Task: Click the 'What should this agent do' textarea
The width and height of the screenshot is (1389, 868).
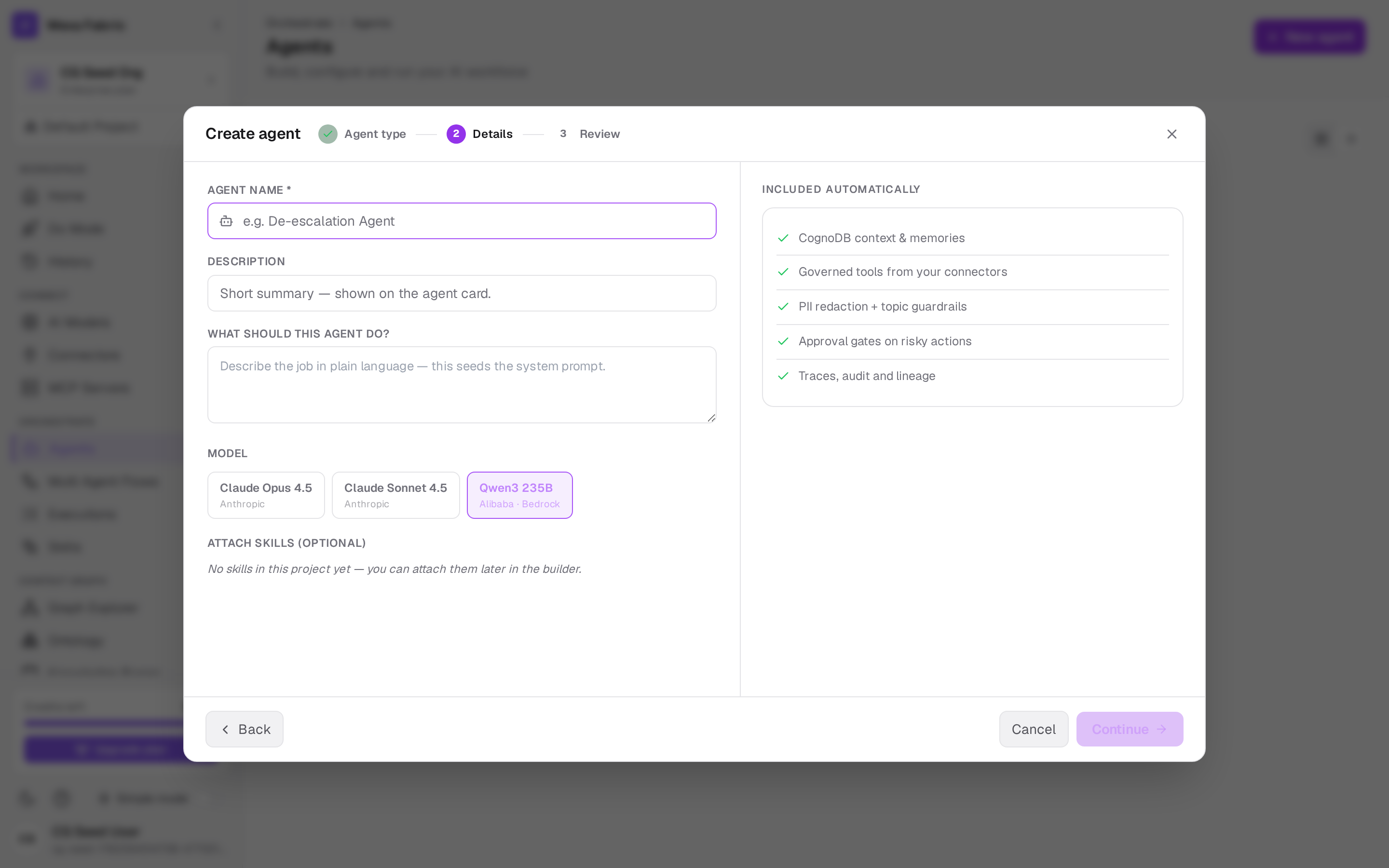Action: pos(462,385)
